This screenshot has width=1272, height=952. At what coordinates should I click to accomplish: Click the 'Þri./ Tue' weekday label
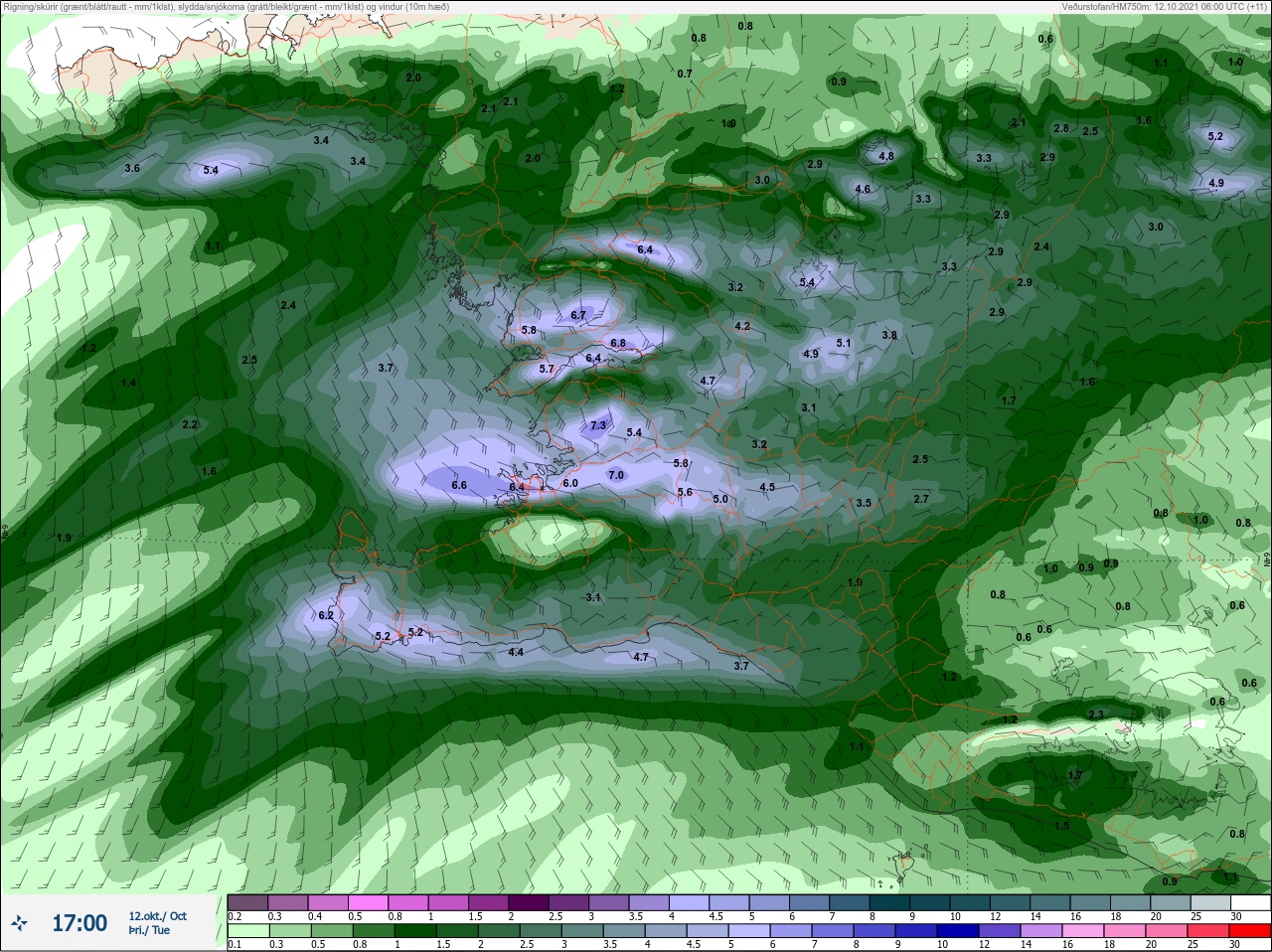pyautogui.click(x=149, y=930)
